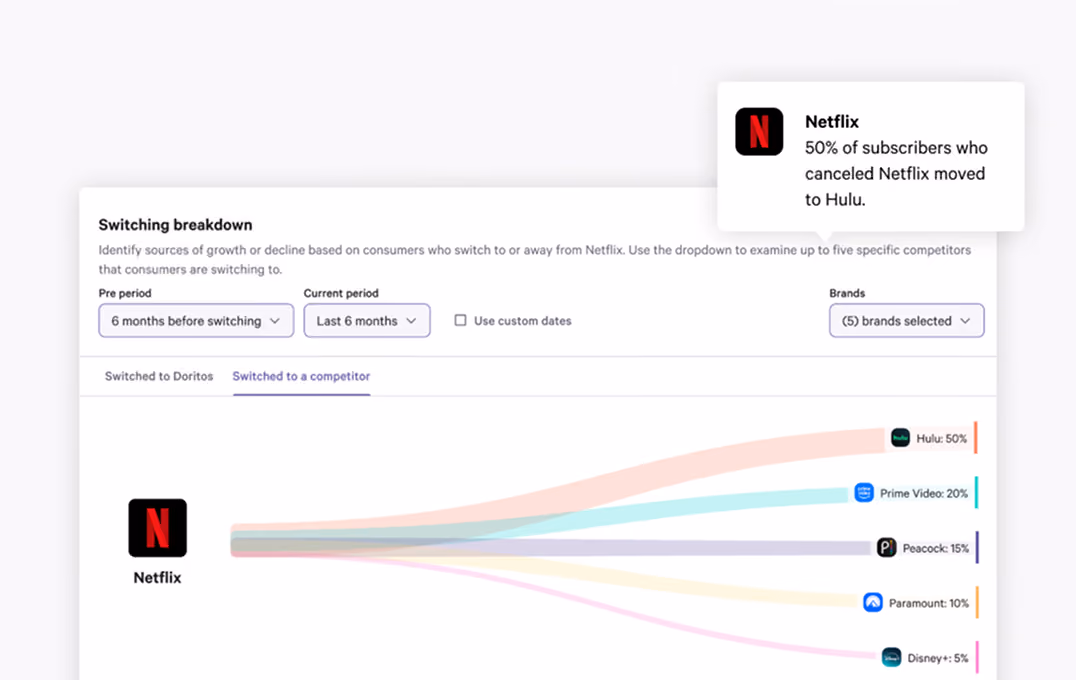The width and height of the screenshot is (1076, 680).
Task: Open the Current period dropdown
Action: click(367, 320)
